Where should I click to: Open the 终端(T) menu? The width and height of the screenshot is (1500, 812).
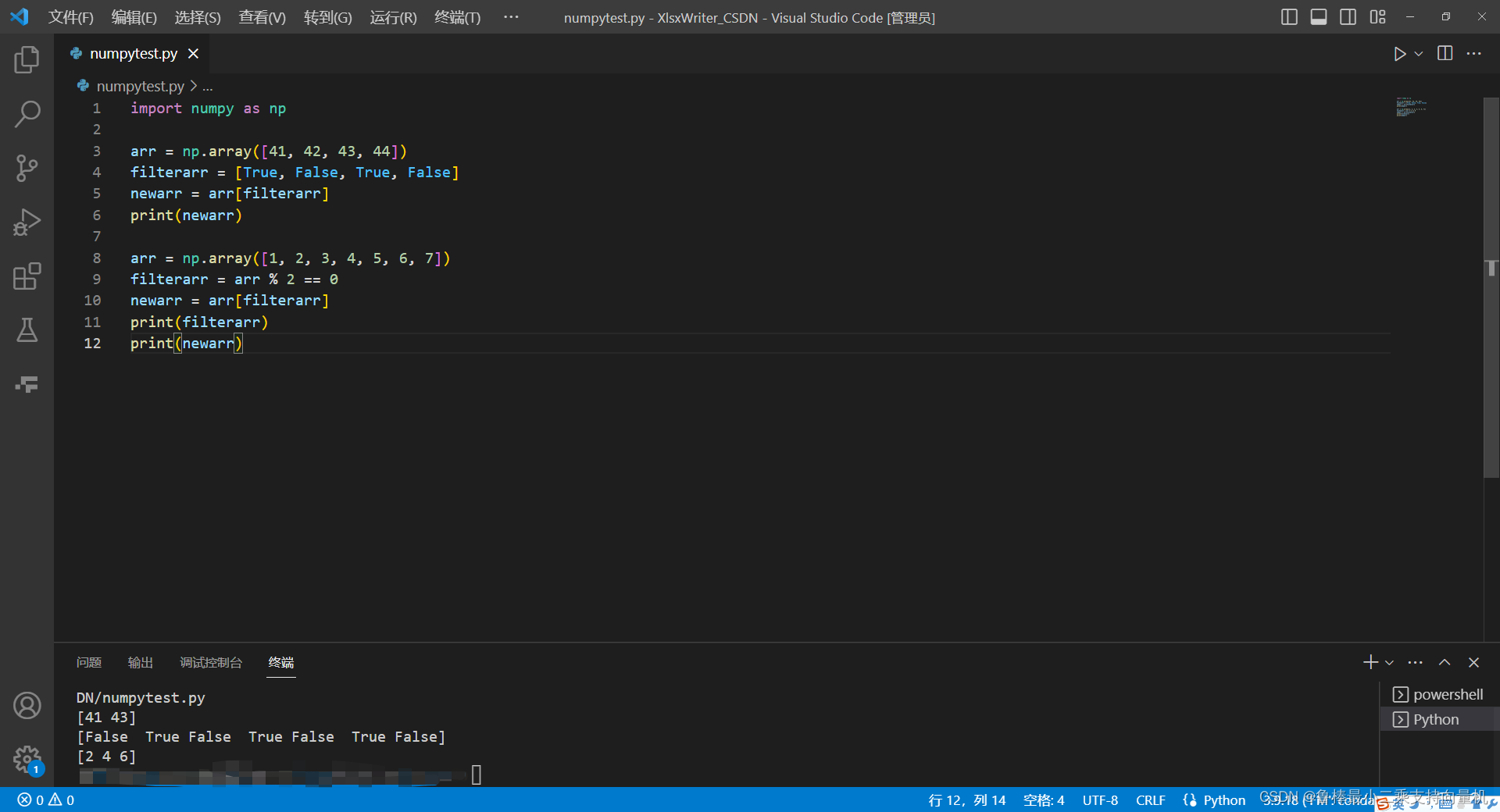click(458, 17)
